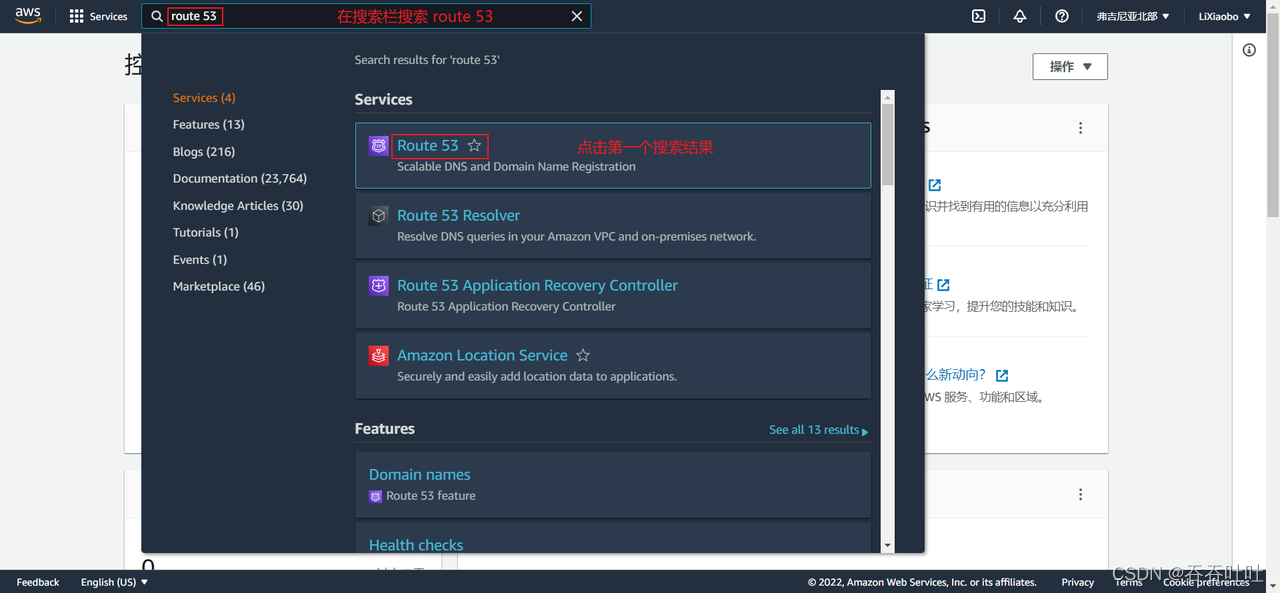
Task: Favorite Route 53 with the star icon
Action: pos(474,145)
